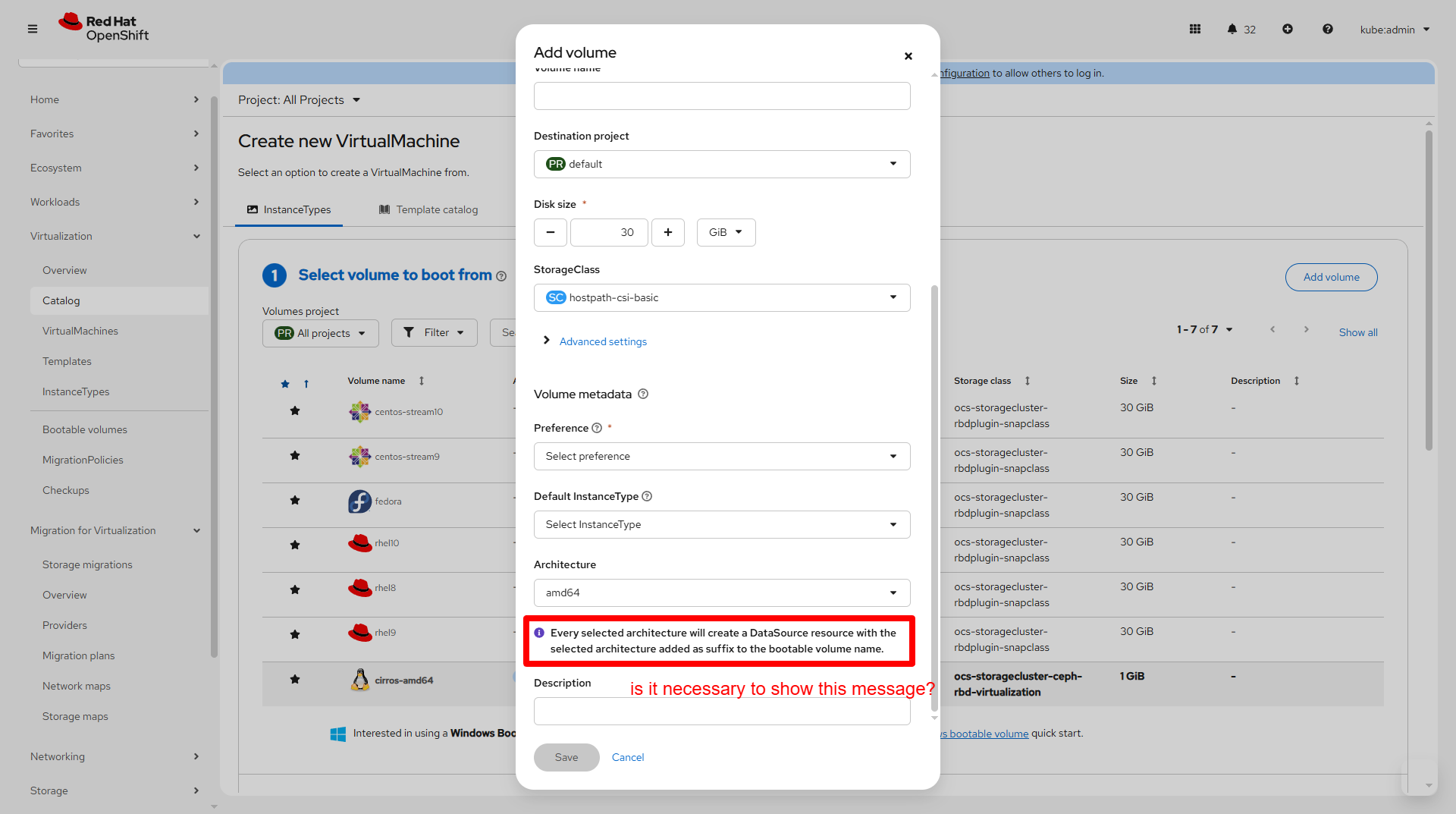
Task: Click the cirros-amd64 penguin icon
Action: pyautogui.click(x=359, y=680)
